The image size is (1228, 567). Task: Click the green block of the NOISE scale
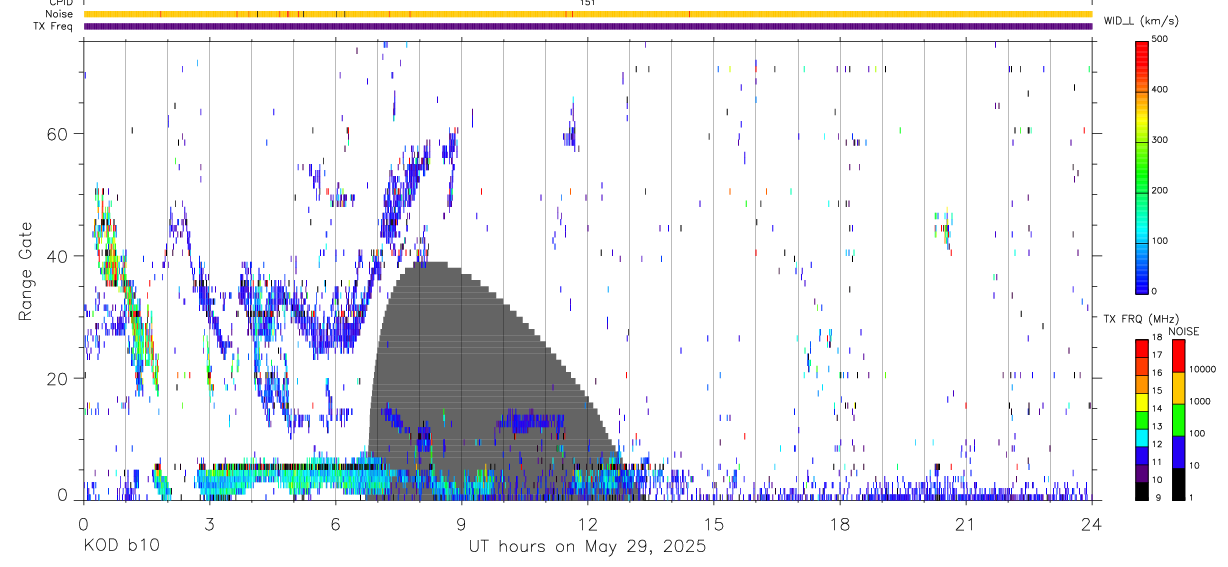[x=1178, y=419]
